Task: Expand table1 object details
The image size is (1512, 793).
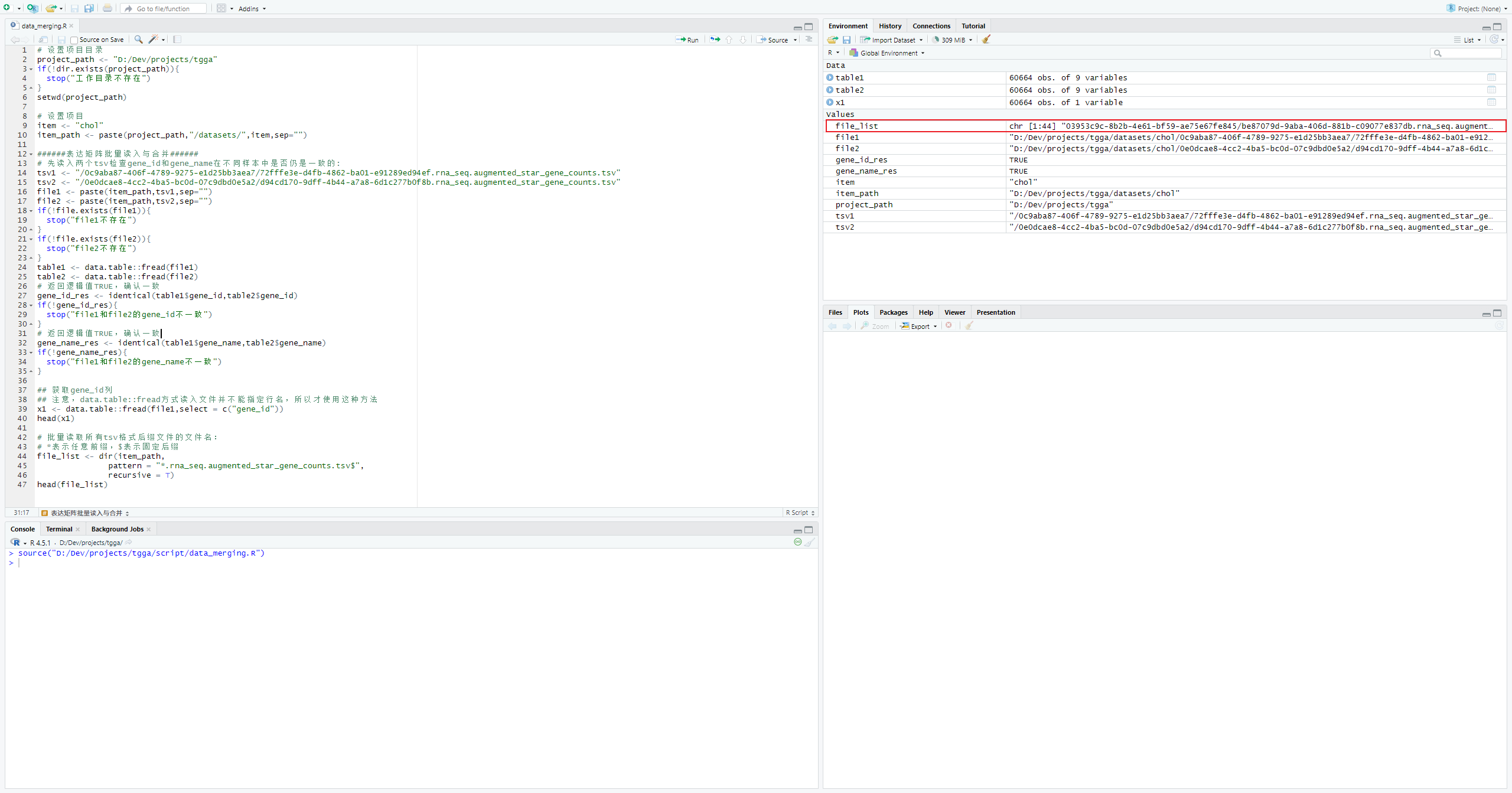Action: (x=830, y=77)
